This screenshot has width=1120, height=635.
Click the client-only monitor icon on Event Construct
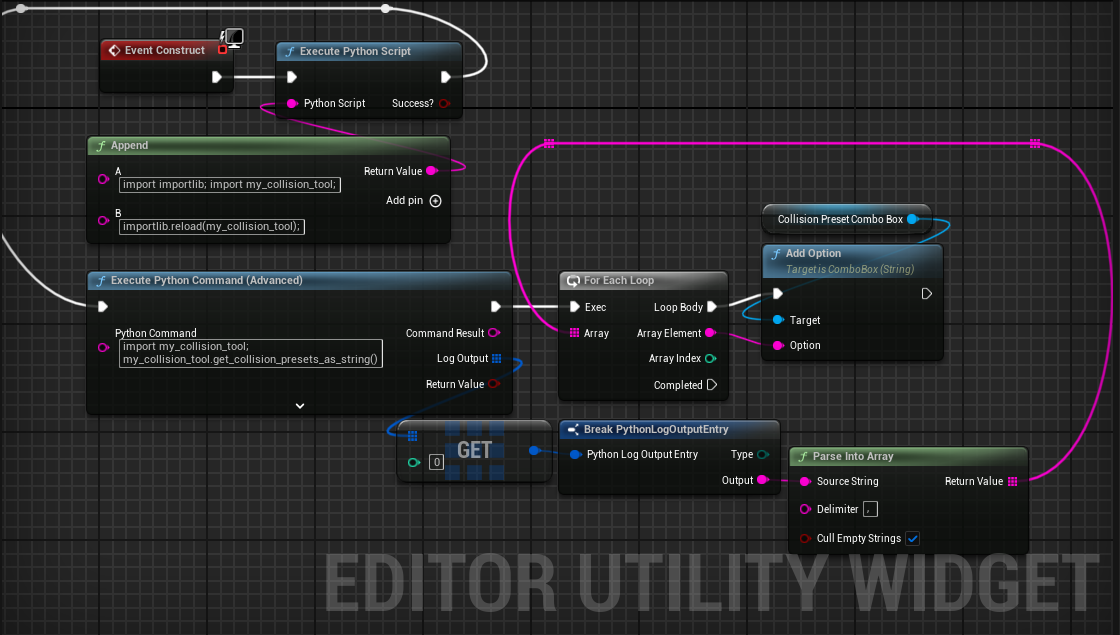point(232,38)
